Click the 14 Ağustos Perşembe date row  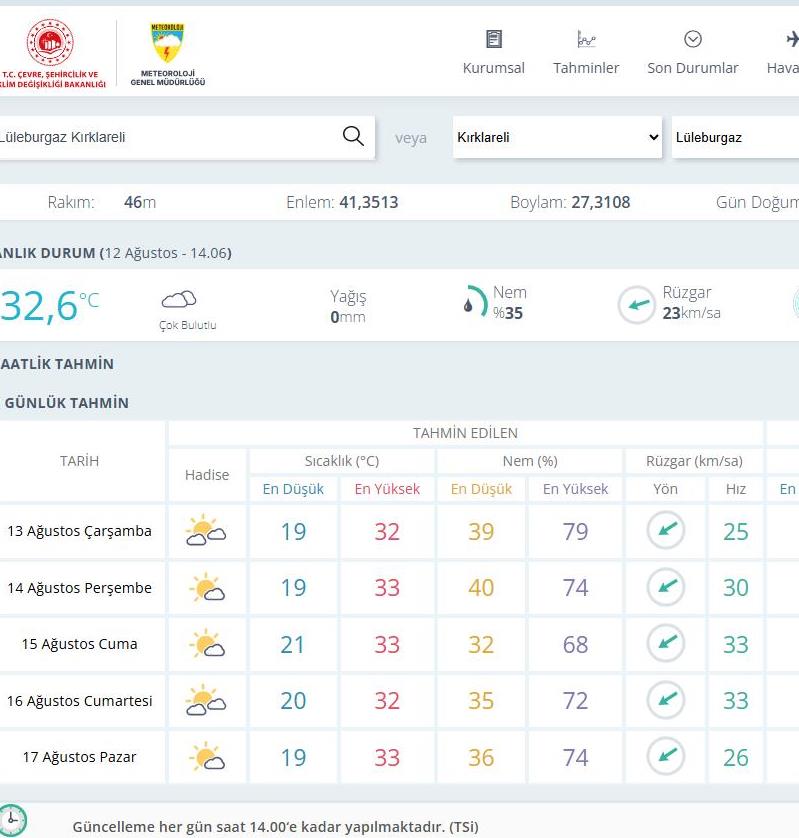tap(80, 588)
